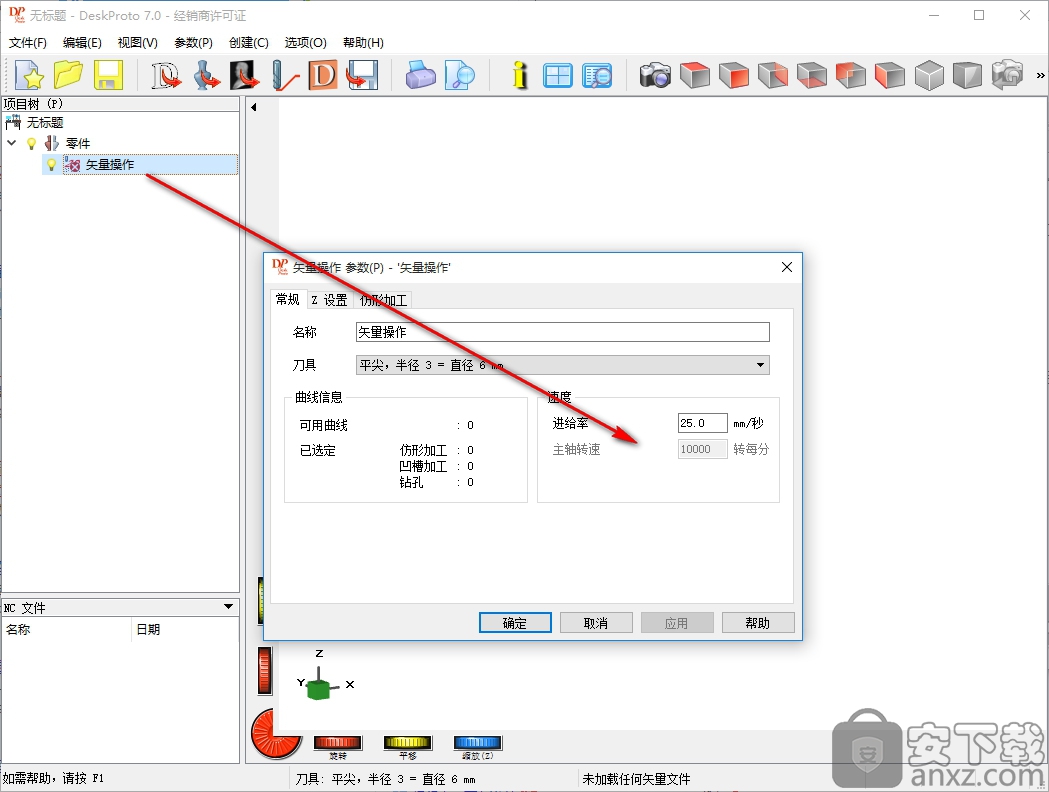Click the 进给率 field showing 25.0
This screenshot has width=1049, height=792.
point(702,423)
